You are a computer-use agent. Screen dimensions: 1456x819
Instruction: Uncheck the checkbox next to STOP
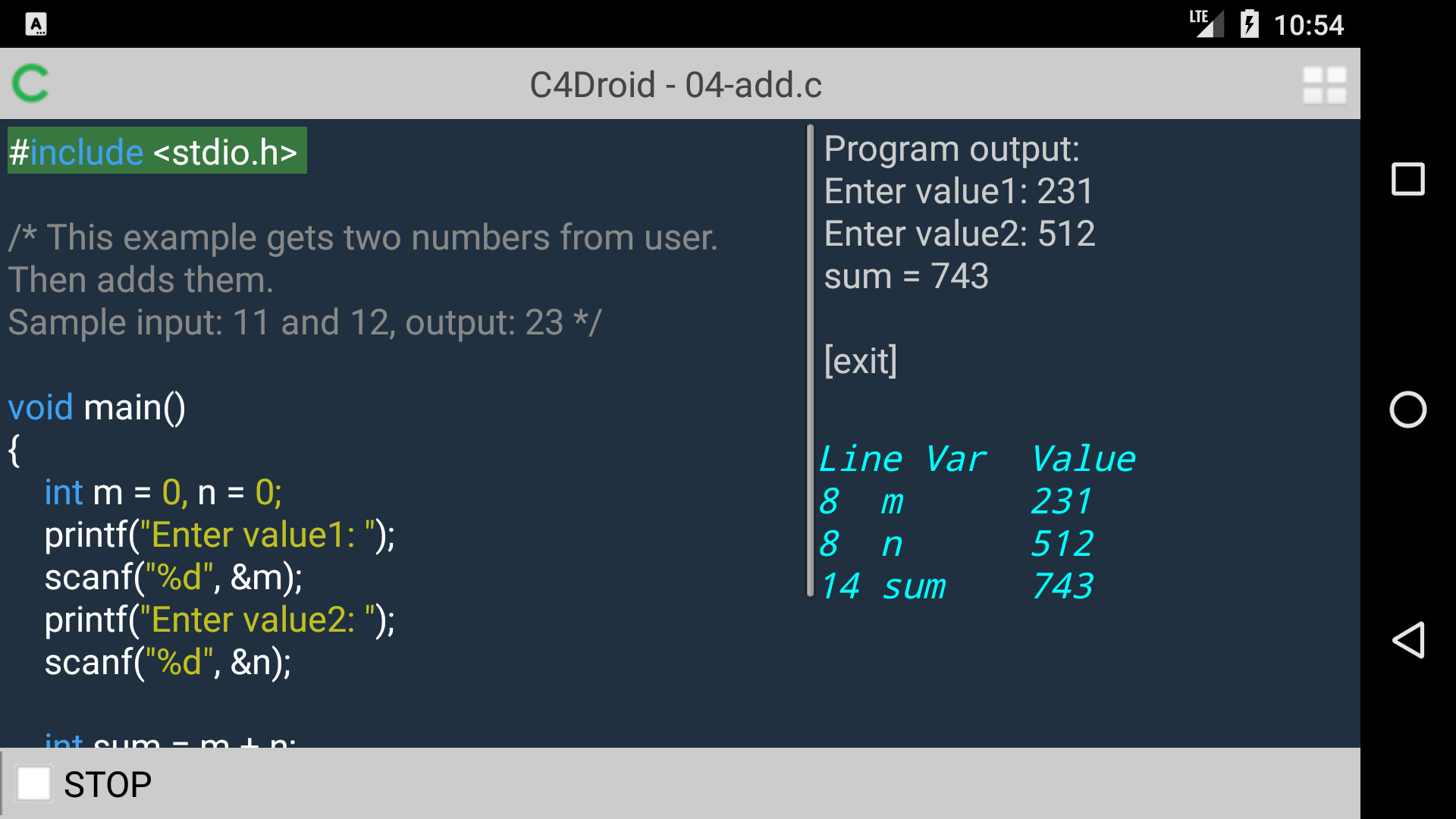[33, 783]
